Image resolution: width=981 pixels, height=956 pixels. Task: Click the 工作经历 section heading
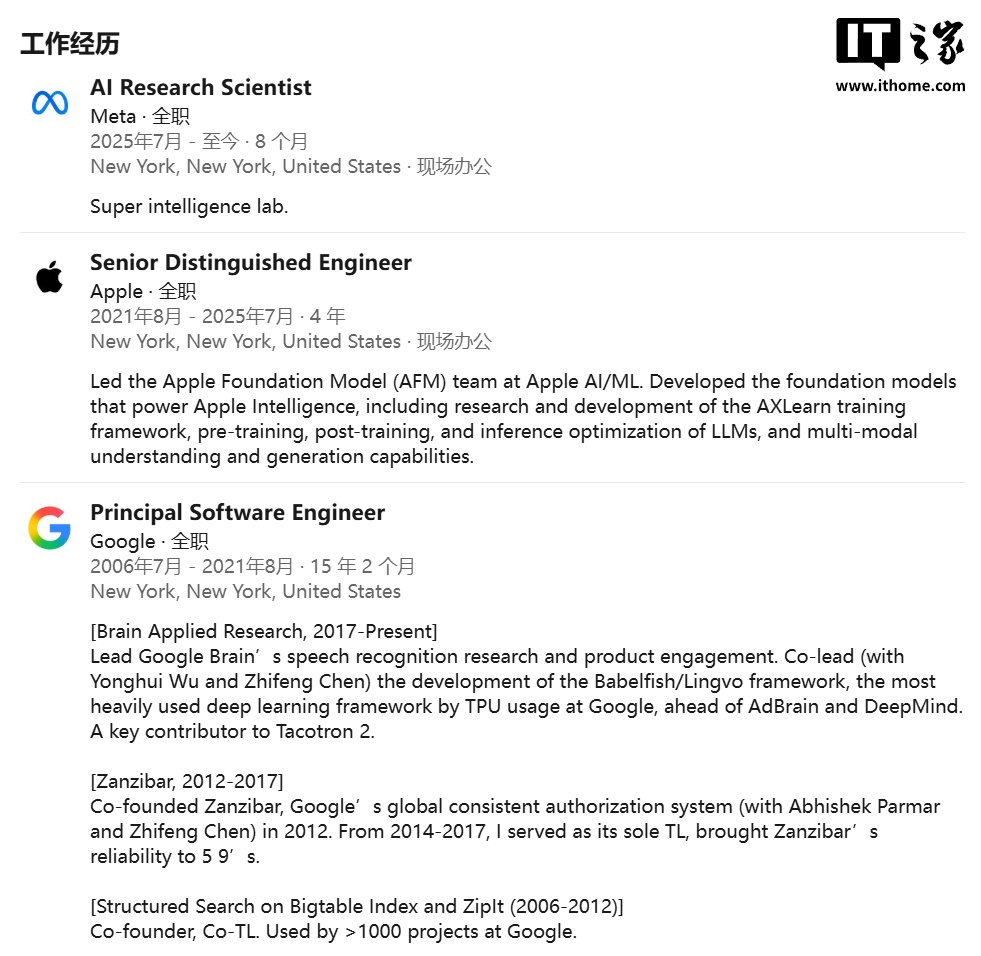(x=70, y=44)
